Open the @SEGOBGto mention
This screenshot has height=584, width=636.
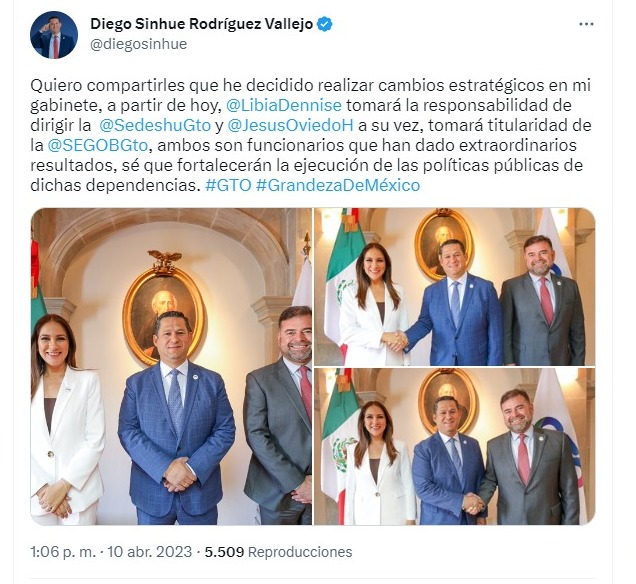point(98,145)
